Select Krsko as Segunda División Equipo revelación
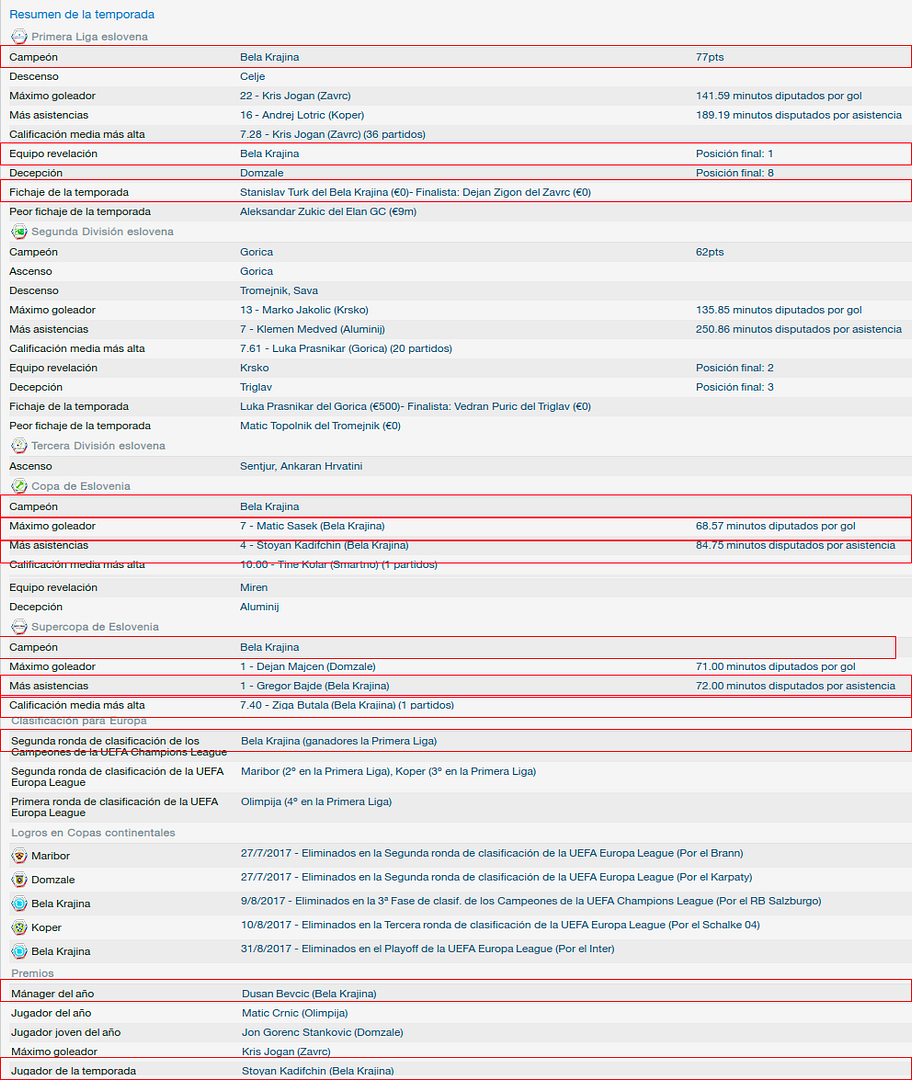 pos(254,368)
